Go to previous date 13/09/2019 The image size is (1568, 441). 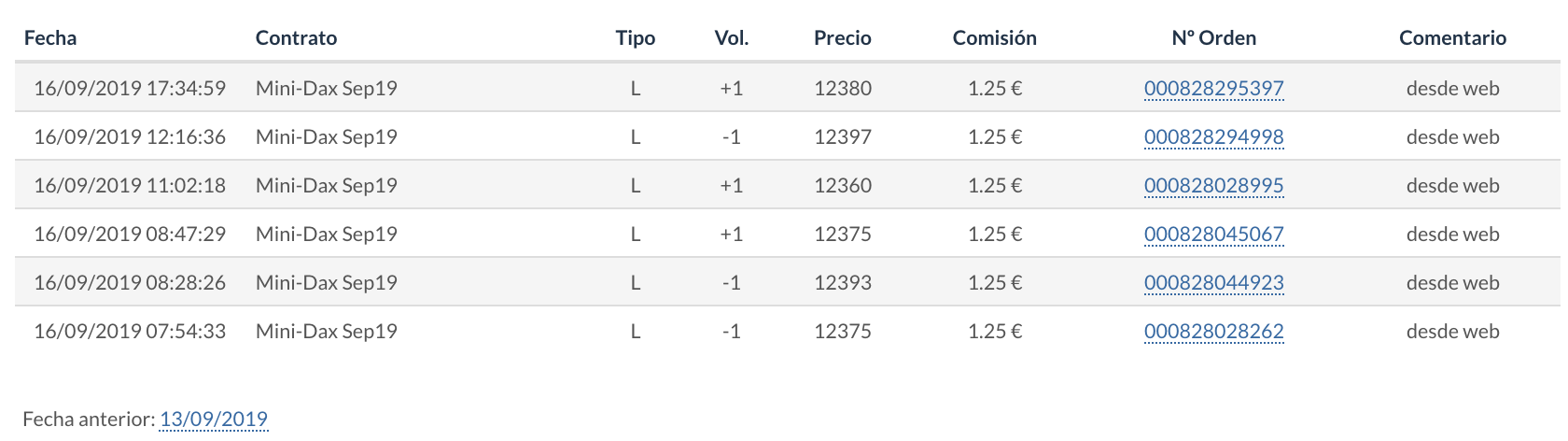[214, 419]
